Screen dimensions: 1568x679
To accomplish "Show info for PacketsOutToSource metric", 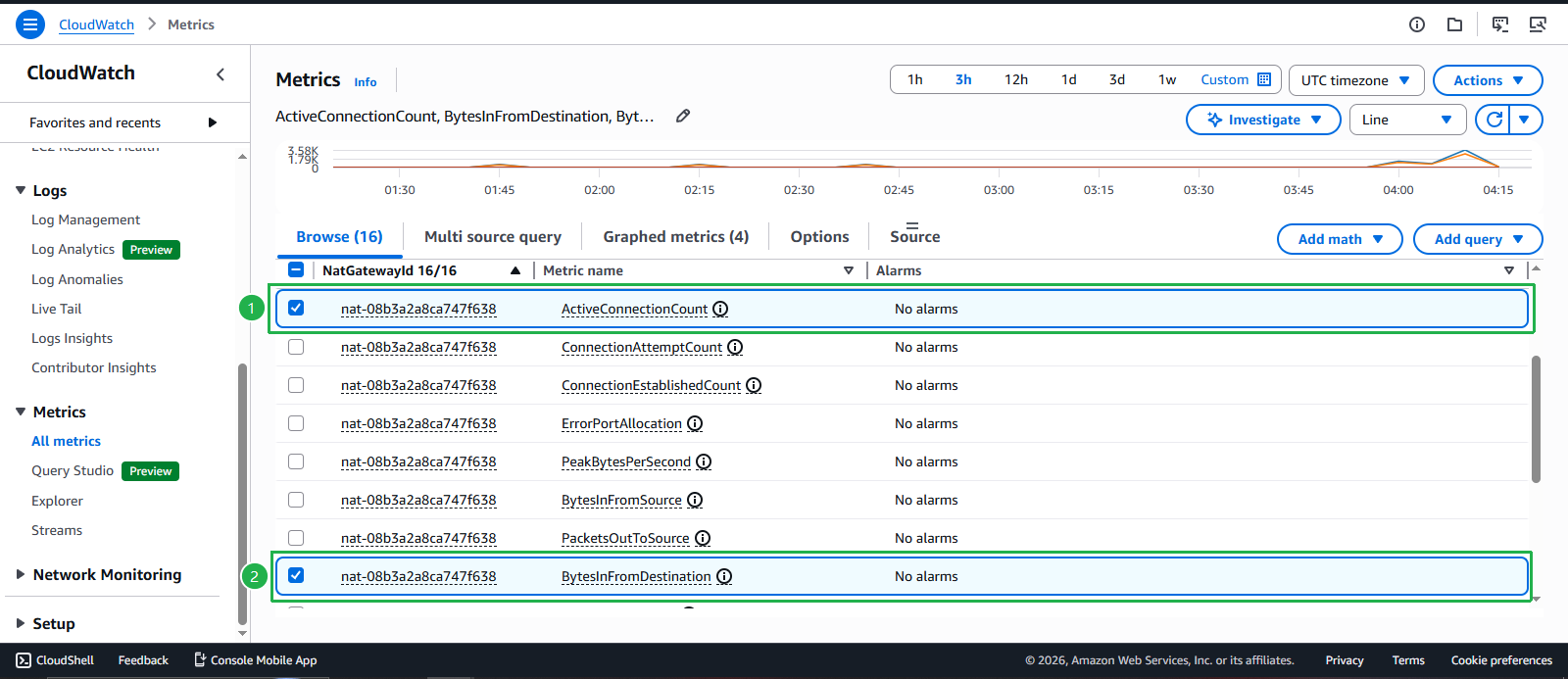I will click(x=703, y=538).
